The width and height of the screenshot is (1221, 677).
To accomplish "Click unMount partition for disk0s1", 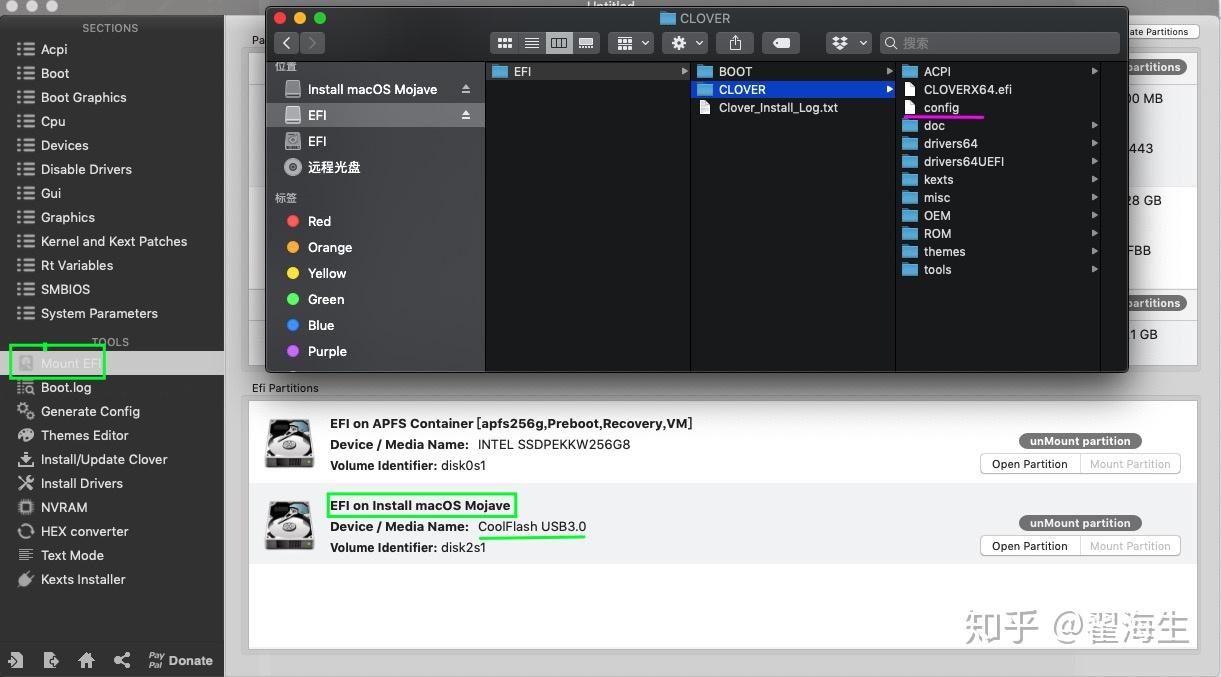I will [x=1080, y=441].
